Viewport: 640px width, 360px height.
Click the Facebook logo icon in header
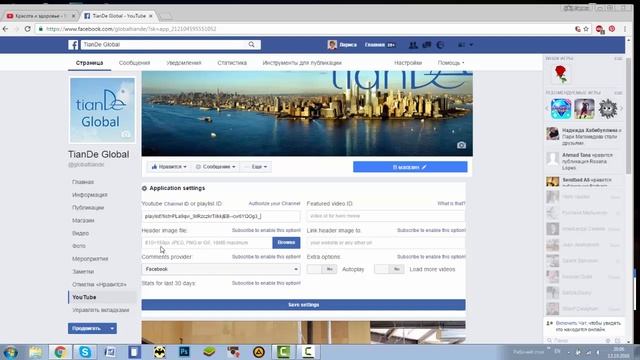[73, 44]
